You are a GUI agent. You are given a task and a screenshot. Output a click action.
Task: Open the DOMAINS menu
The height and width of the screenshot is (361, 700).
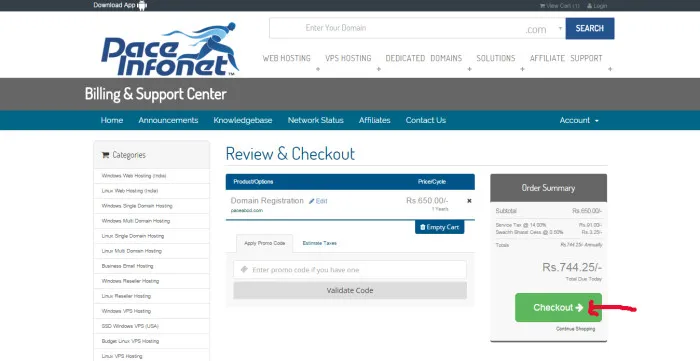[446, 58]
